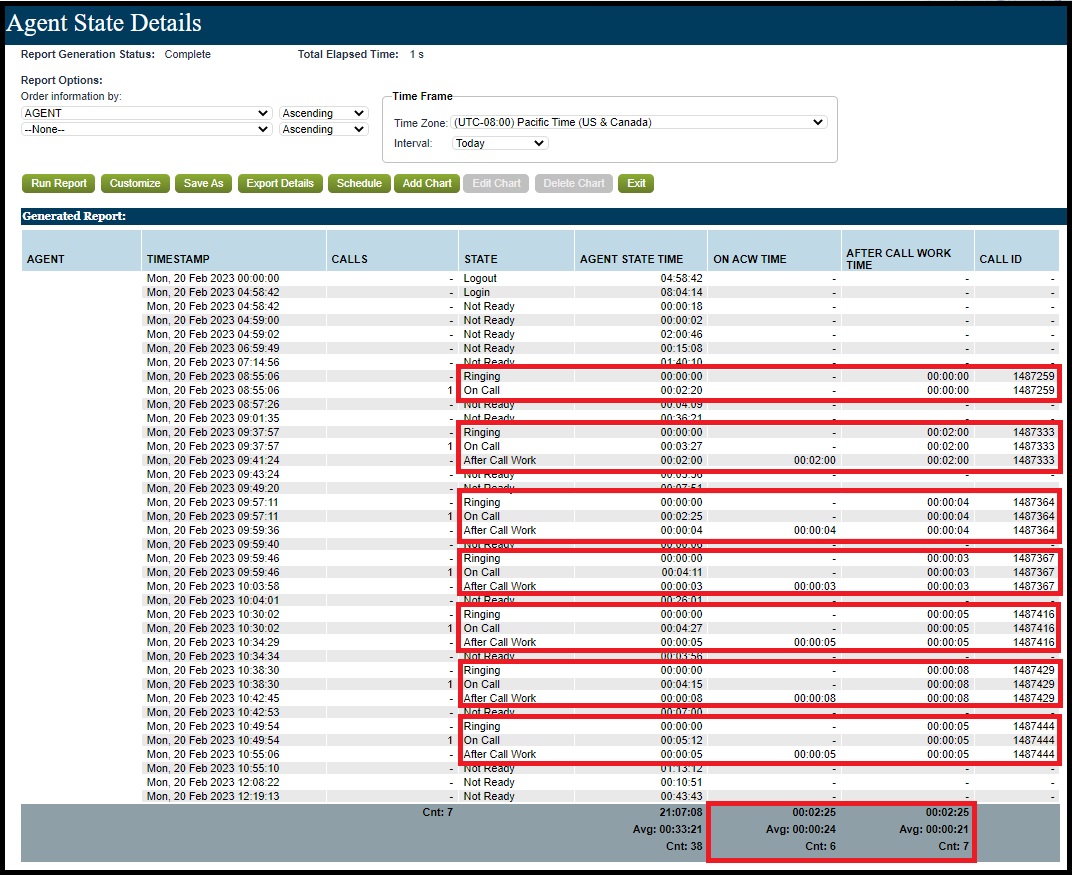Select timestamp Mon, 20 Feb 2023 04:59:02
This screenshot has width=1072, height=875.
coord(213,334)
